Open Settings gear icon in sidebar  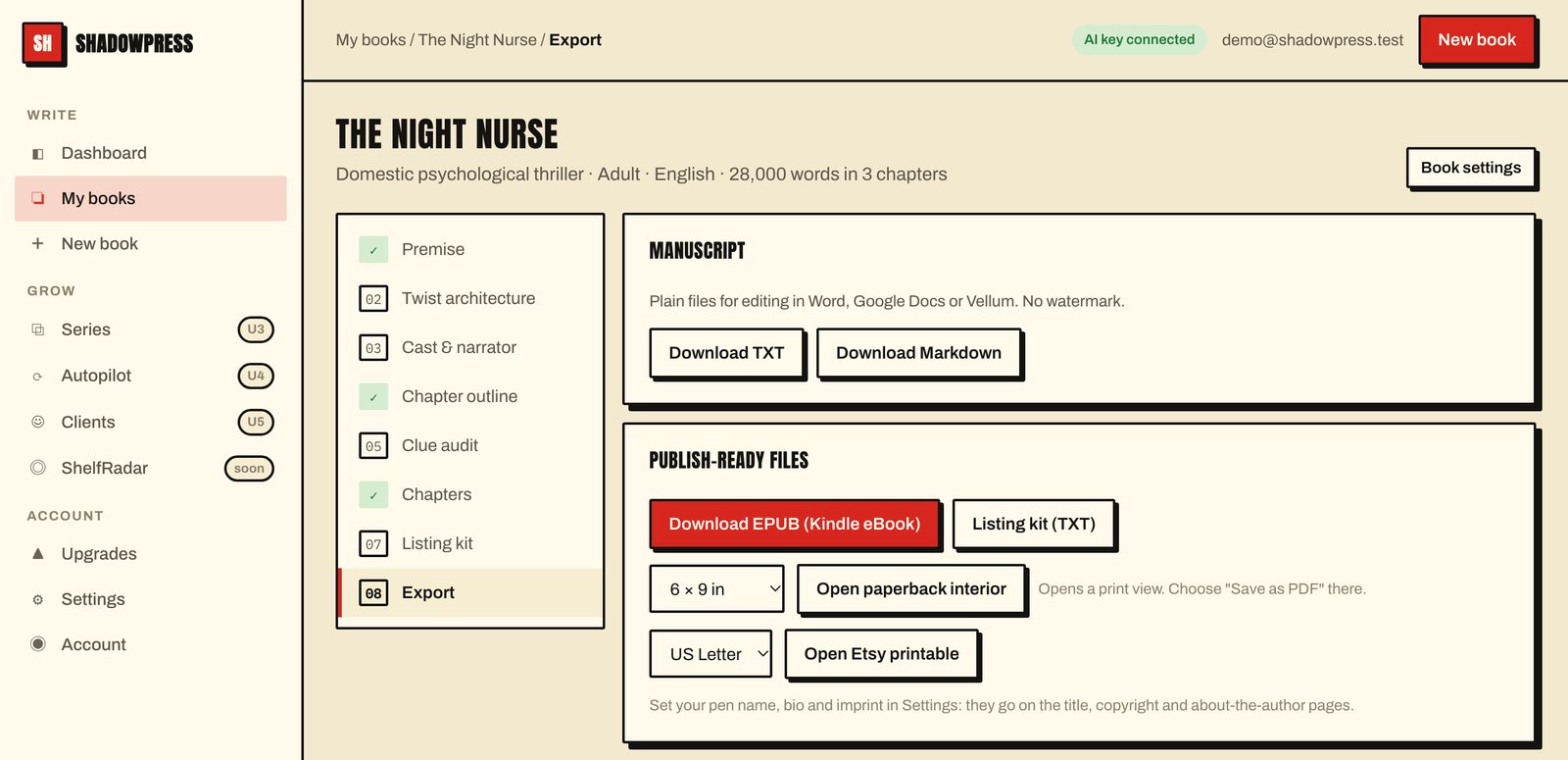(x=38, y=600)
